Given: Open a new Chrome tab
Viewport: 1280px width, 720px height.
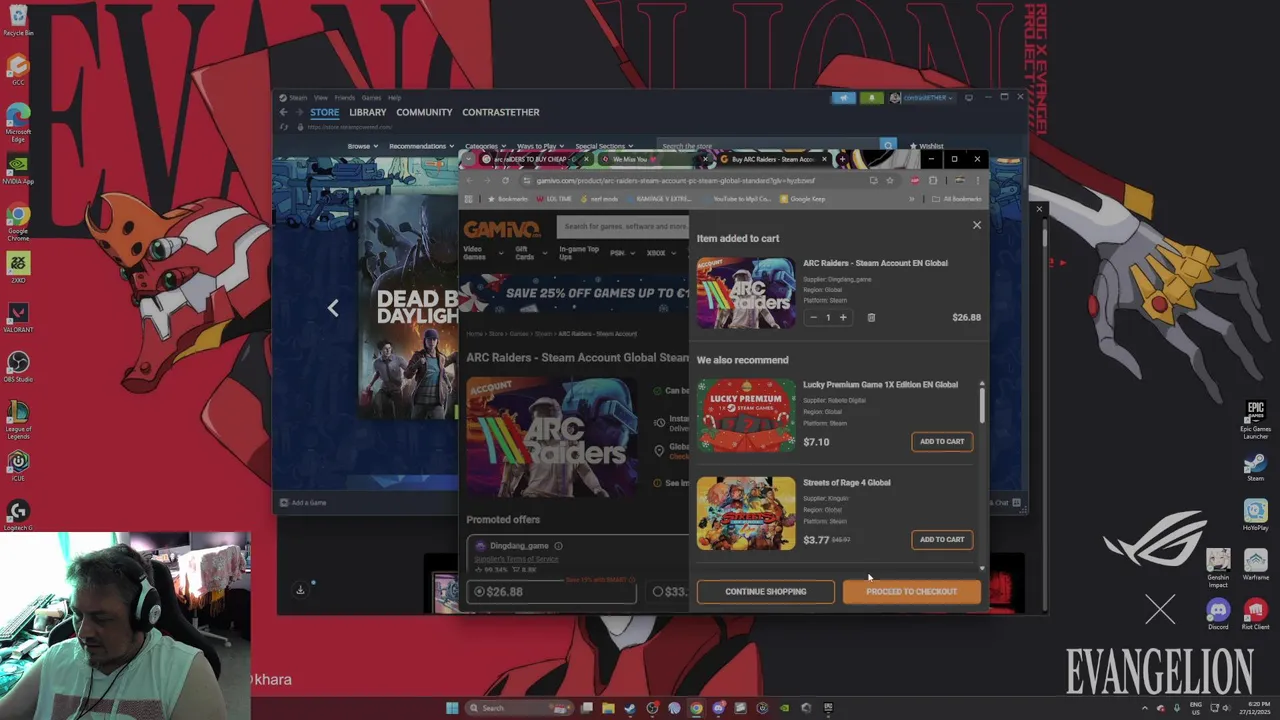Looking at the screenshot, I should tap(842, 159).
